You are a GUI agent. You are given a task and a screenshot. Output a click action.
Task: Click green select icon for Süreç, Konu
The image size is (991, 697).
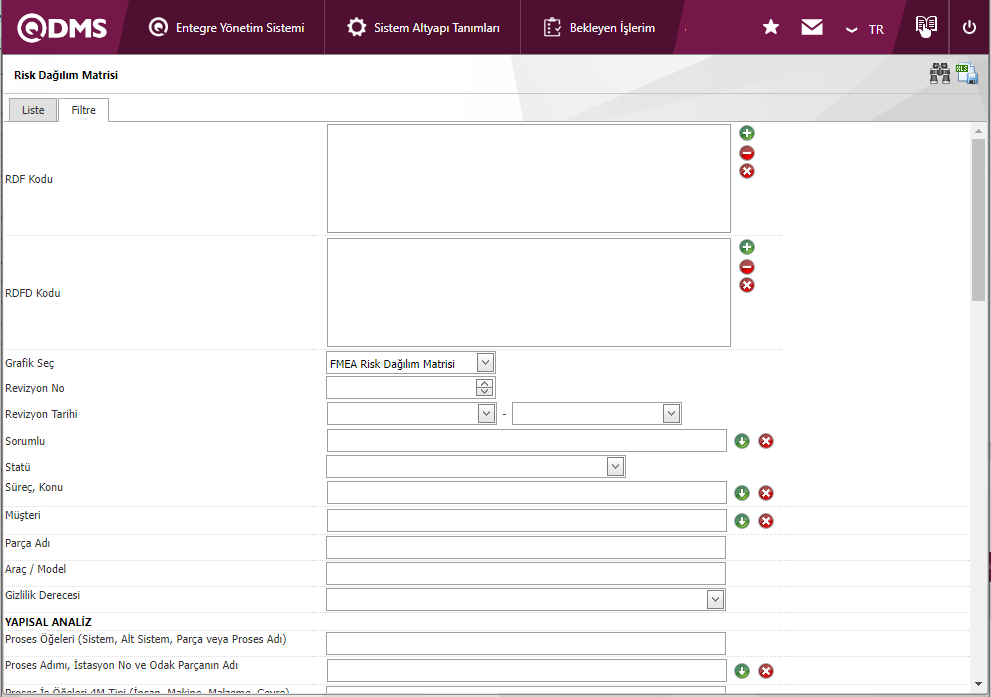742,493
